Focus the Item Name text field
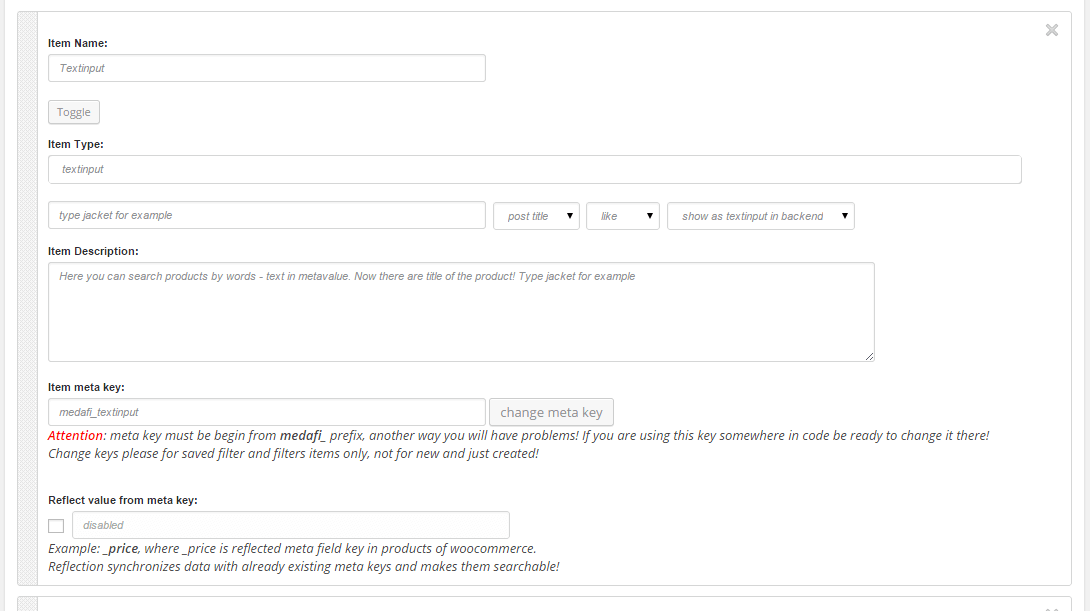The height and width of the screenshot is (611, 1090). (x=266, y=68)
